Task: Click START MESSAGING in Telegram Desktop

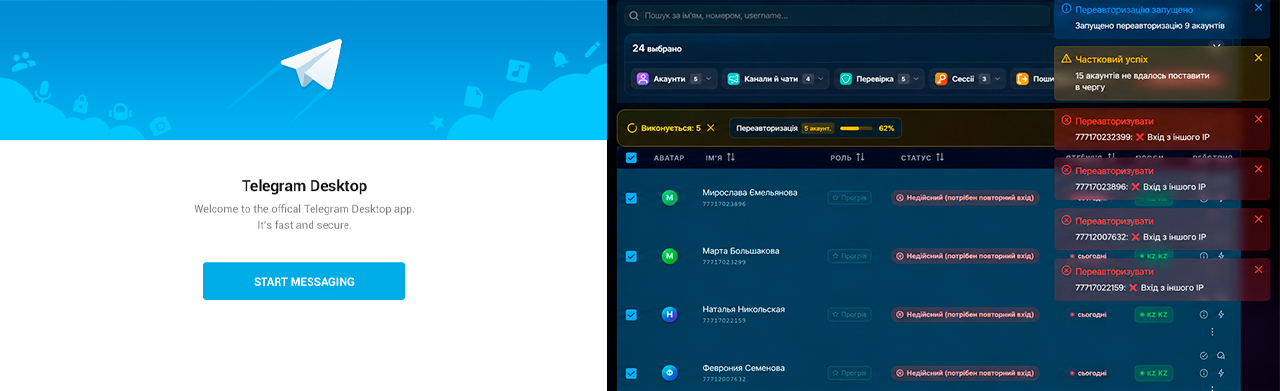Action: [304, 281]
